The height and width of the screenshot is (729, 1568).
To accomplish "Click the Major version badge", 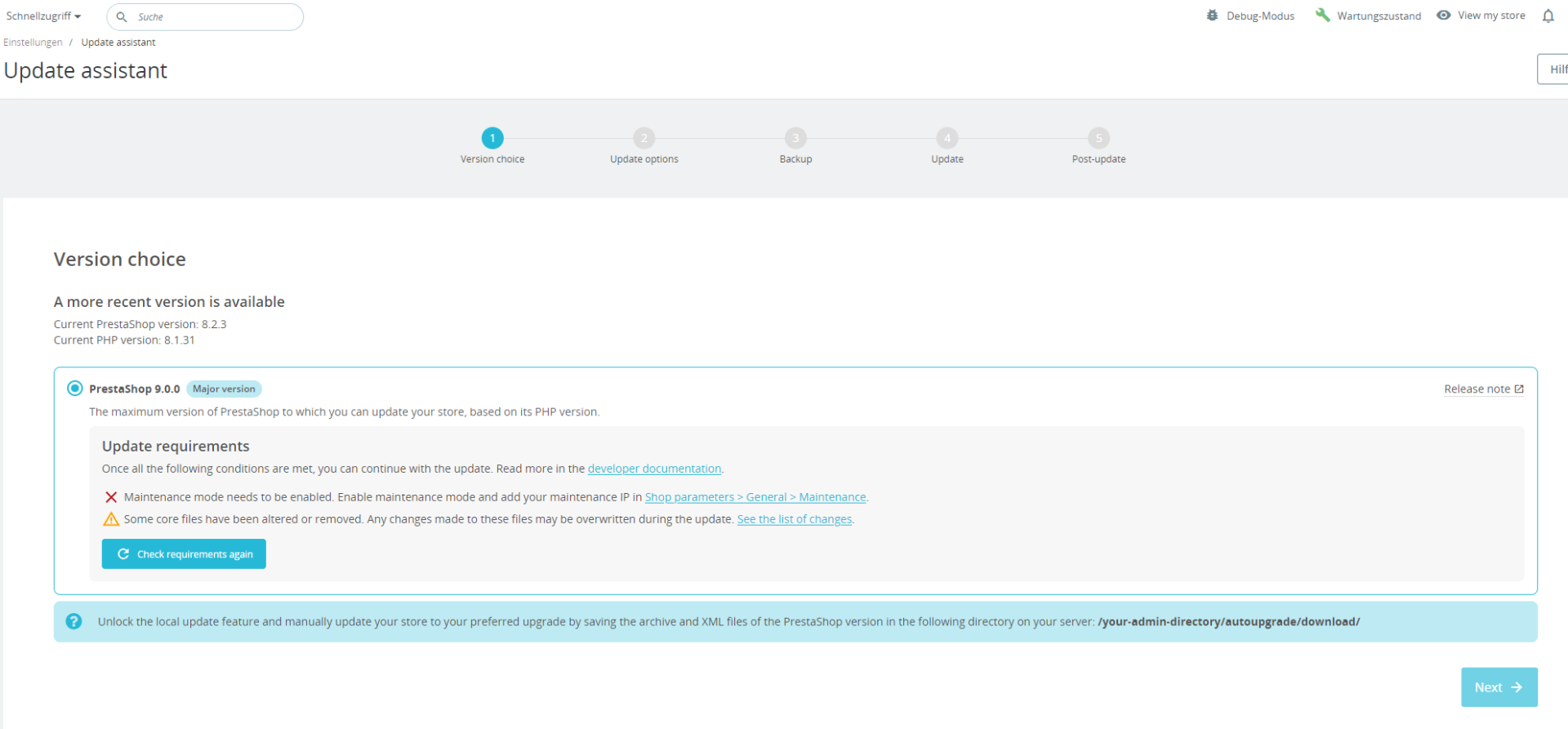I will point(224,389).
